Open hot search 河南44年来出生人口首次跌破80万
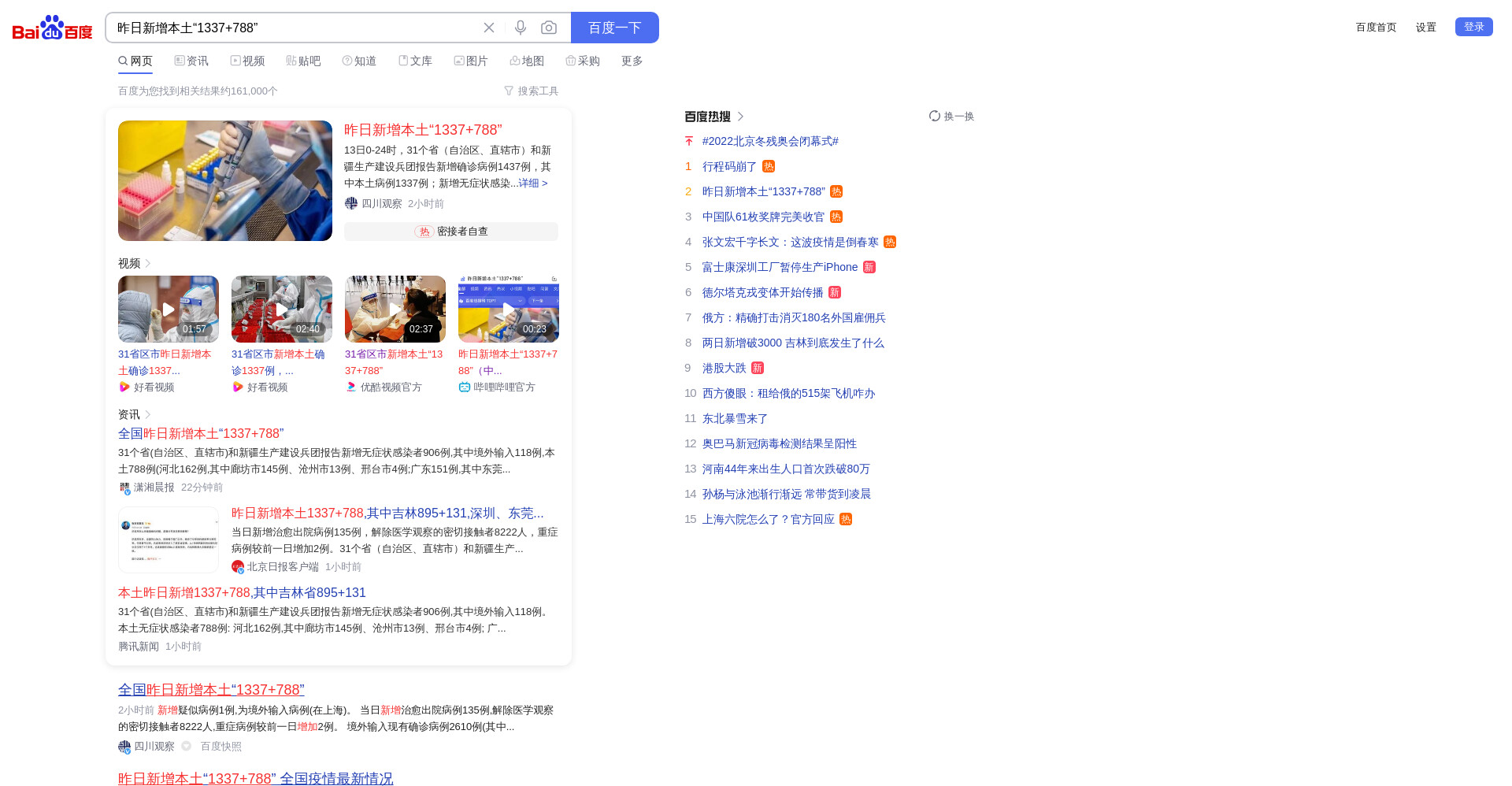The image size is (1512, 786). (786, 469)
